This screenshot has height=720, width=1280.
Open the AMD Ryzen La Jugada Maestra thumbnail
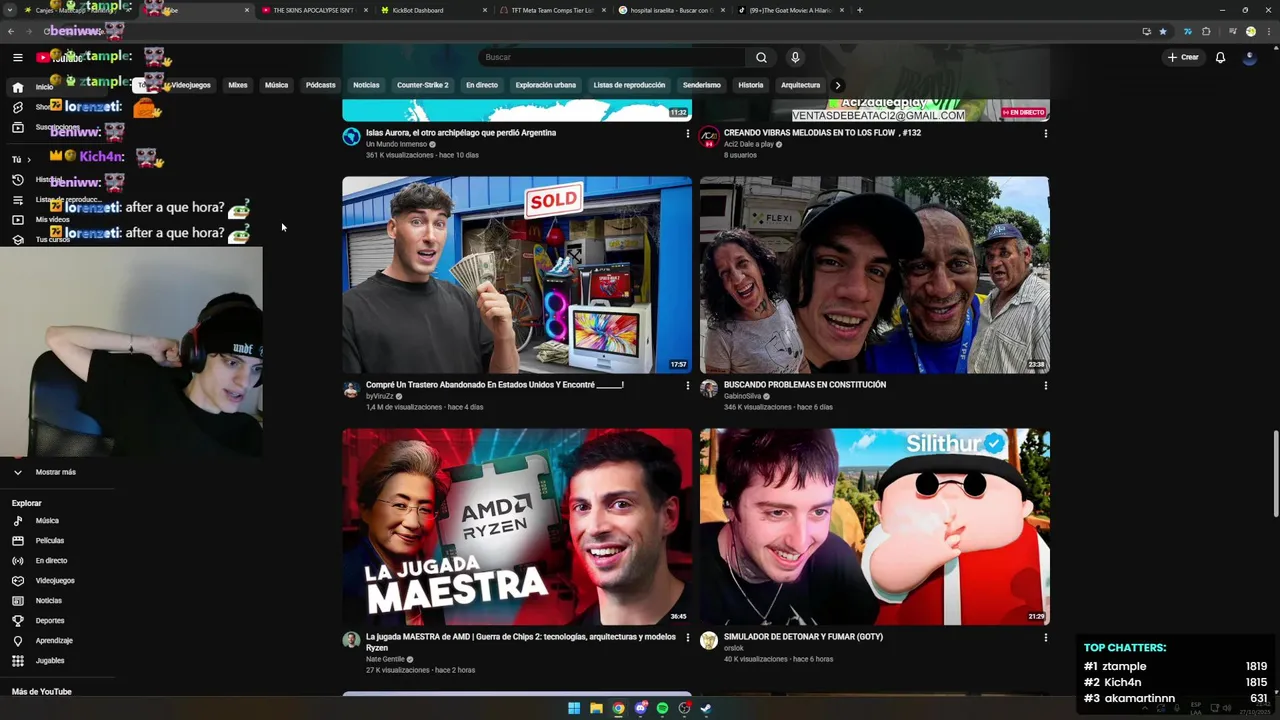[x=517, y=527]
